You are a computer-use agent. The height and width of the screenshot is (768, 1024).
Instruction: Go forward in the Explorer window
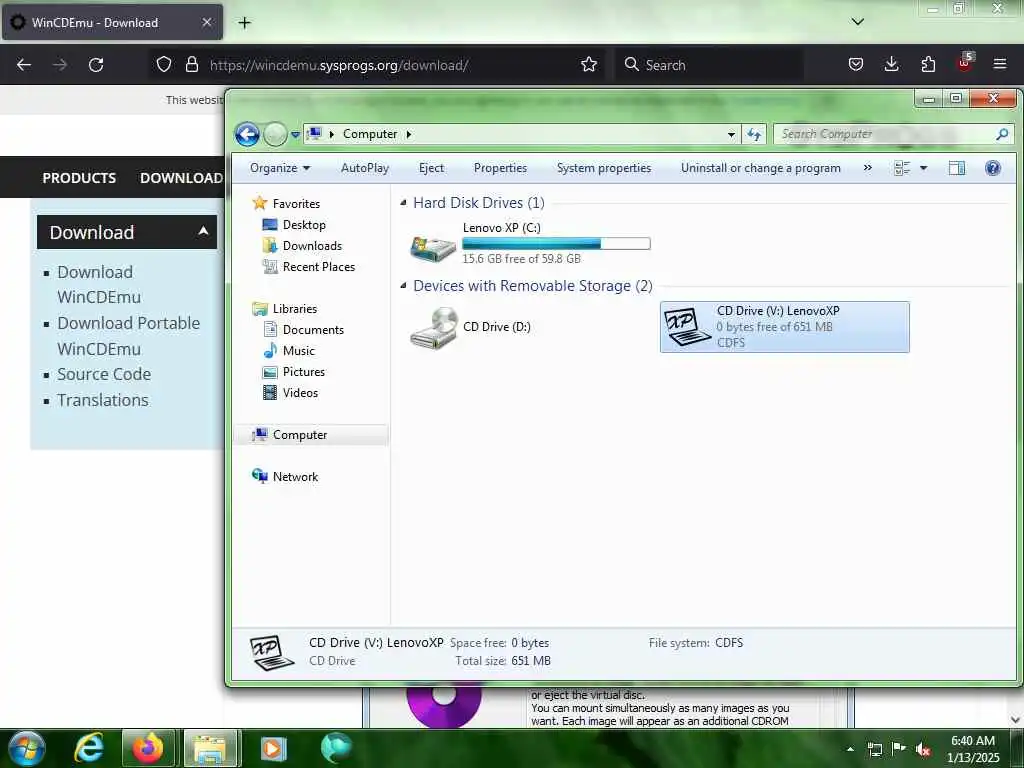click(275, 135)
